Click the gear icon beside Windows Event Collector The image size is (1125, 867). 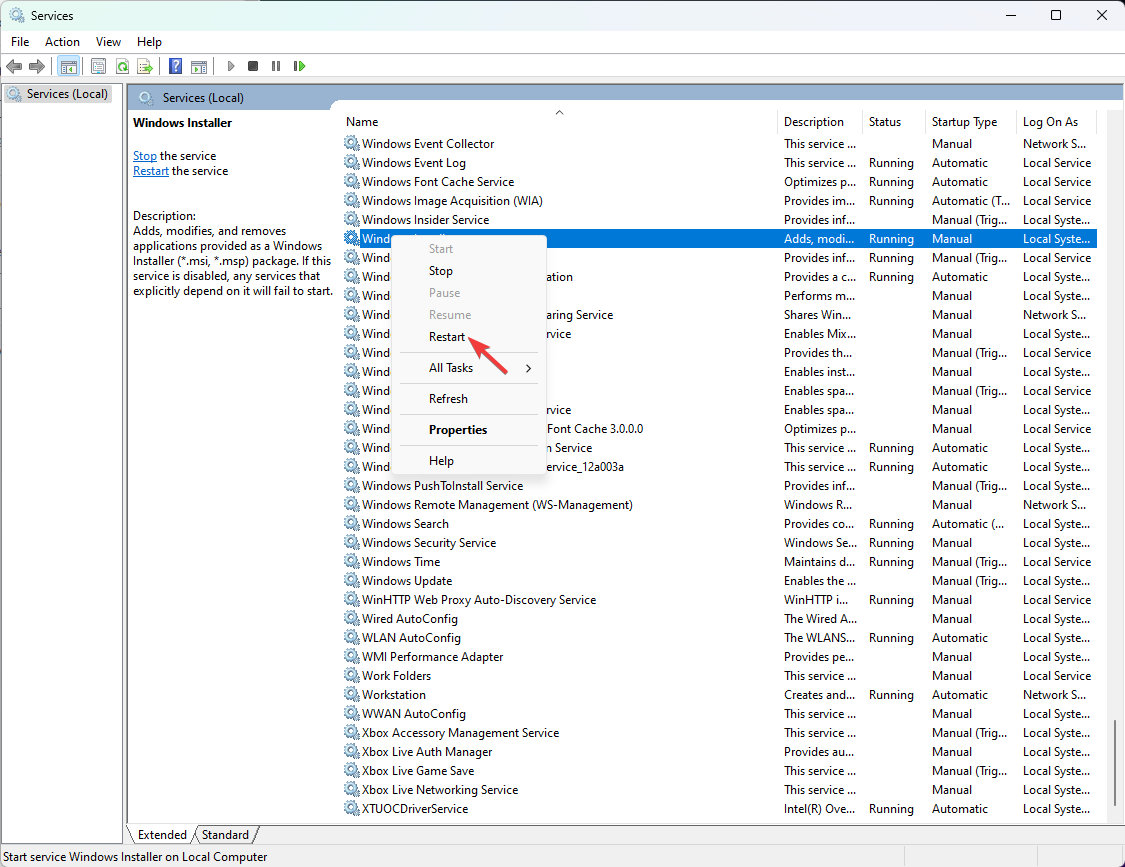tap(352, 144)
